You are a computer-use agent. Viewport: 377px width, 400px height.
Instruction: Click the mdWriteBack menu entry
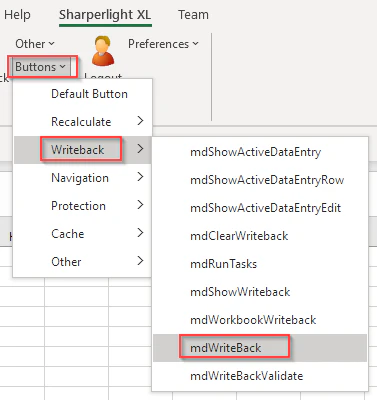tap(260, 348)
